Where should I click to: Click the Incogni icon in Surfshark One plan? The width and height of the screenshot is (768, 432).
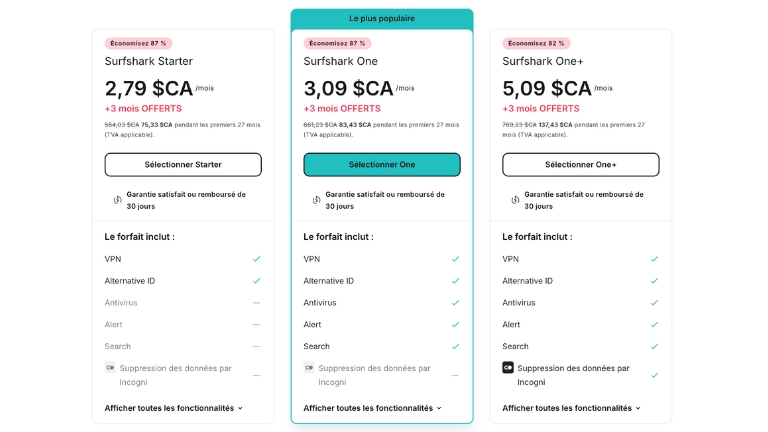309,368
